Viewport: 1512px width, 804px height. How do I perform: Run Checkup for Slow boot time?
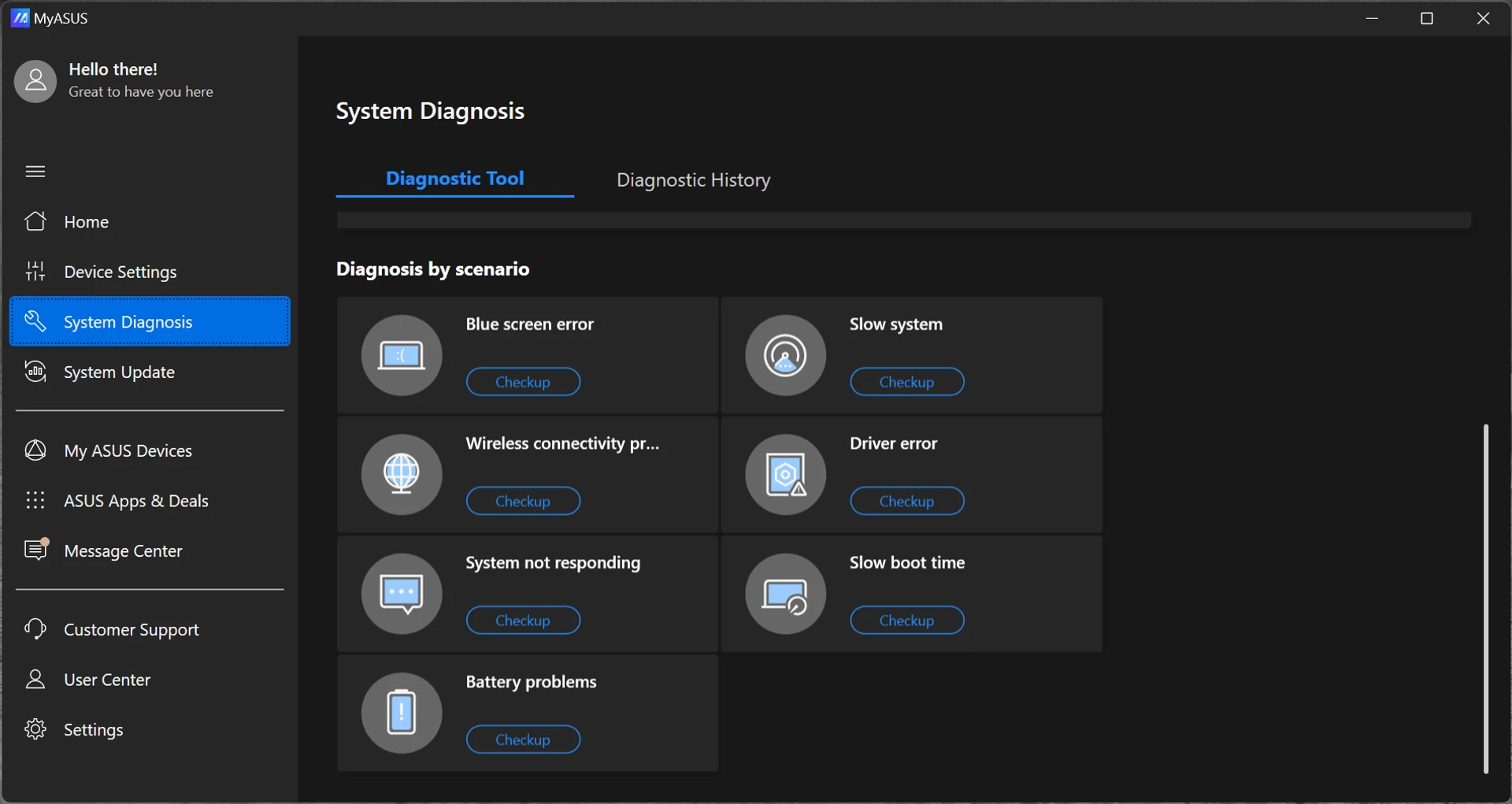coord(907,621)
